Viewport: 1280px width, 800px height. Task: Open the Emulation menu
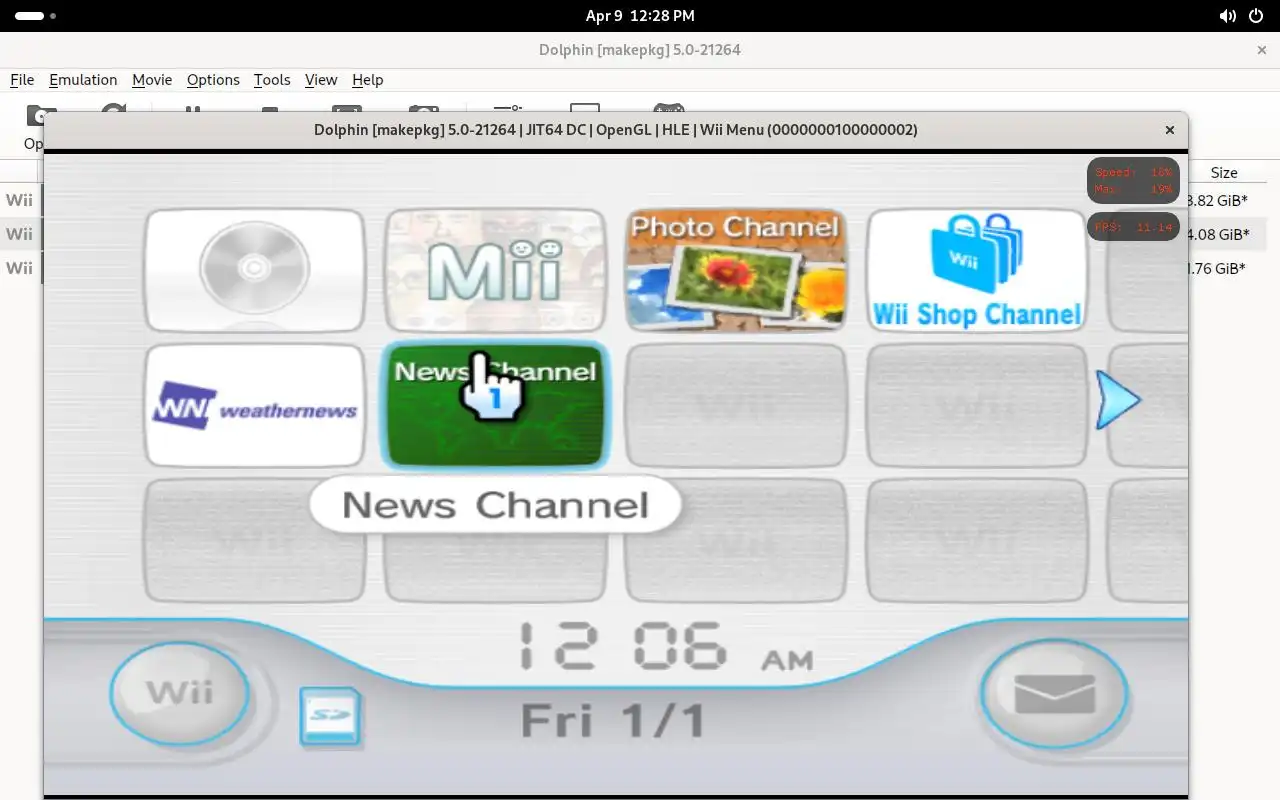click(x=83, y=80)
